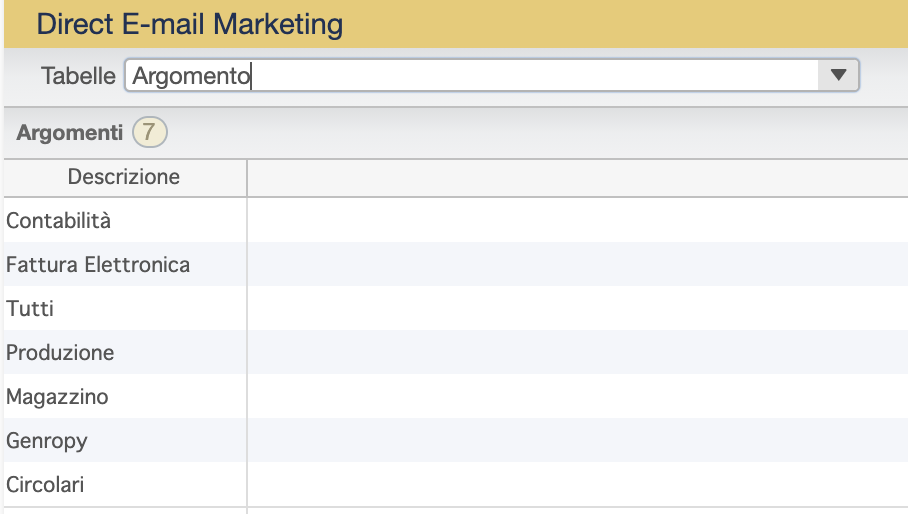
Task: Select the Contabilità row
Action: (x=456, y=221)
